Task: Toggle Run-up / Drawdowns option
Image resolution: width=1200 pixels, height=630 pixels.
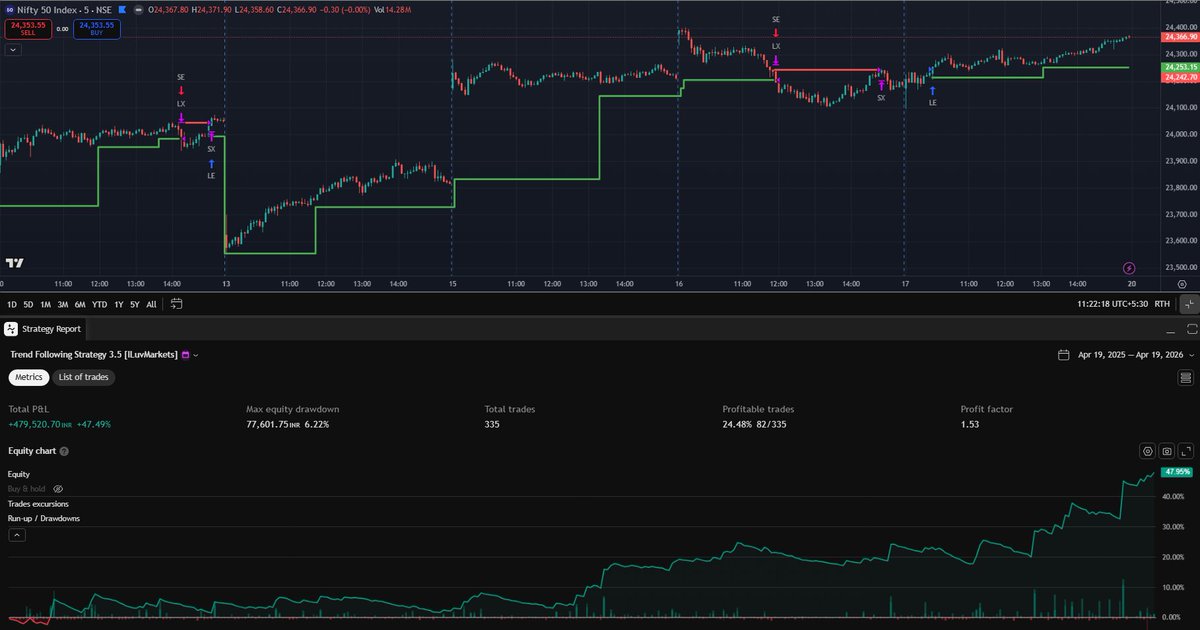Action: (44, 519)
